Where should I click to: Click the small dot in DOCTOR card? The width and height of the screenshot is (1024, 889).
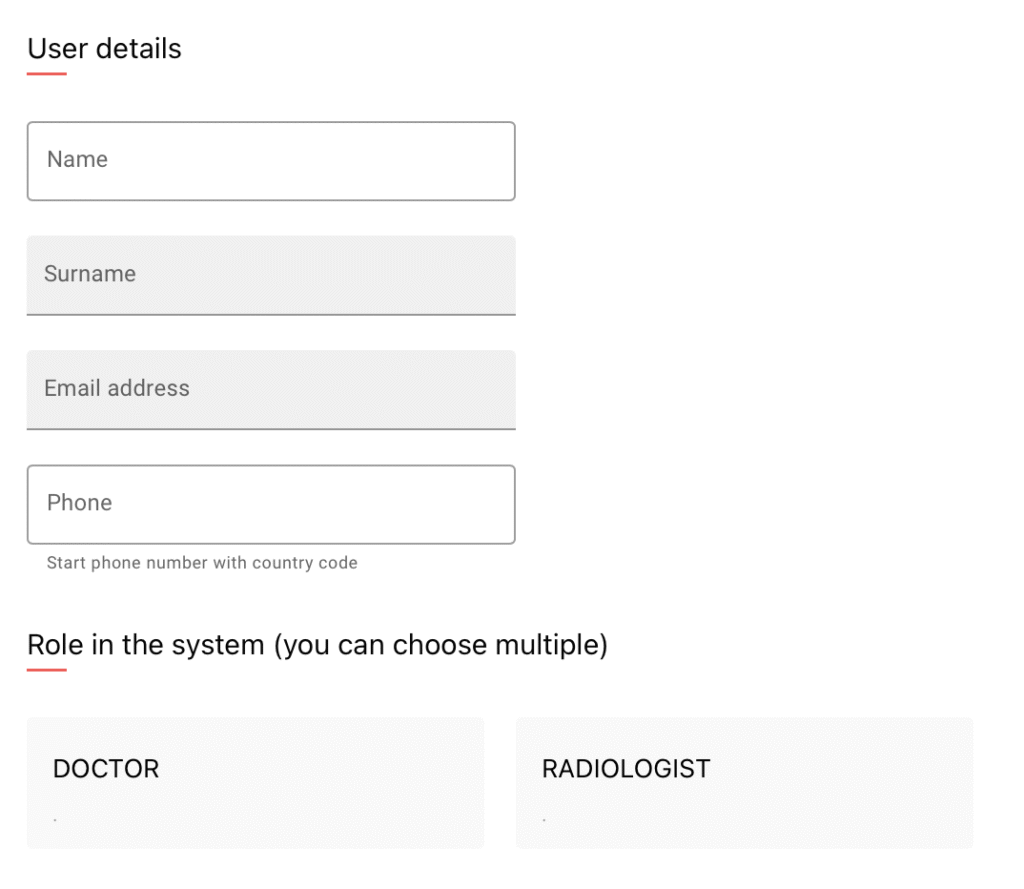55,820
